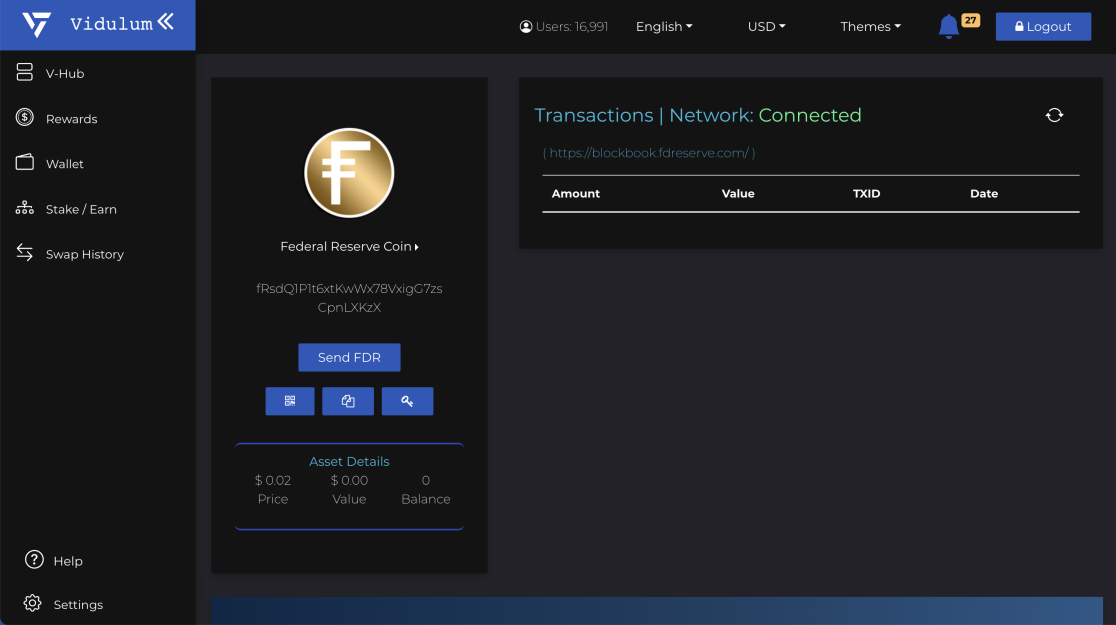Open the blockbook.fdreserve.com link
Viewport: 1116px width, 625px height.
(x=649, y=153)
